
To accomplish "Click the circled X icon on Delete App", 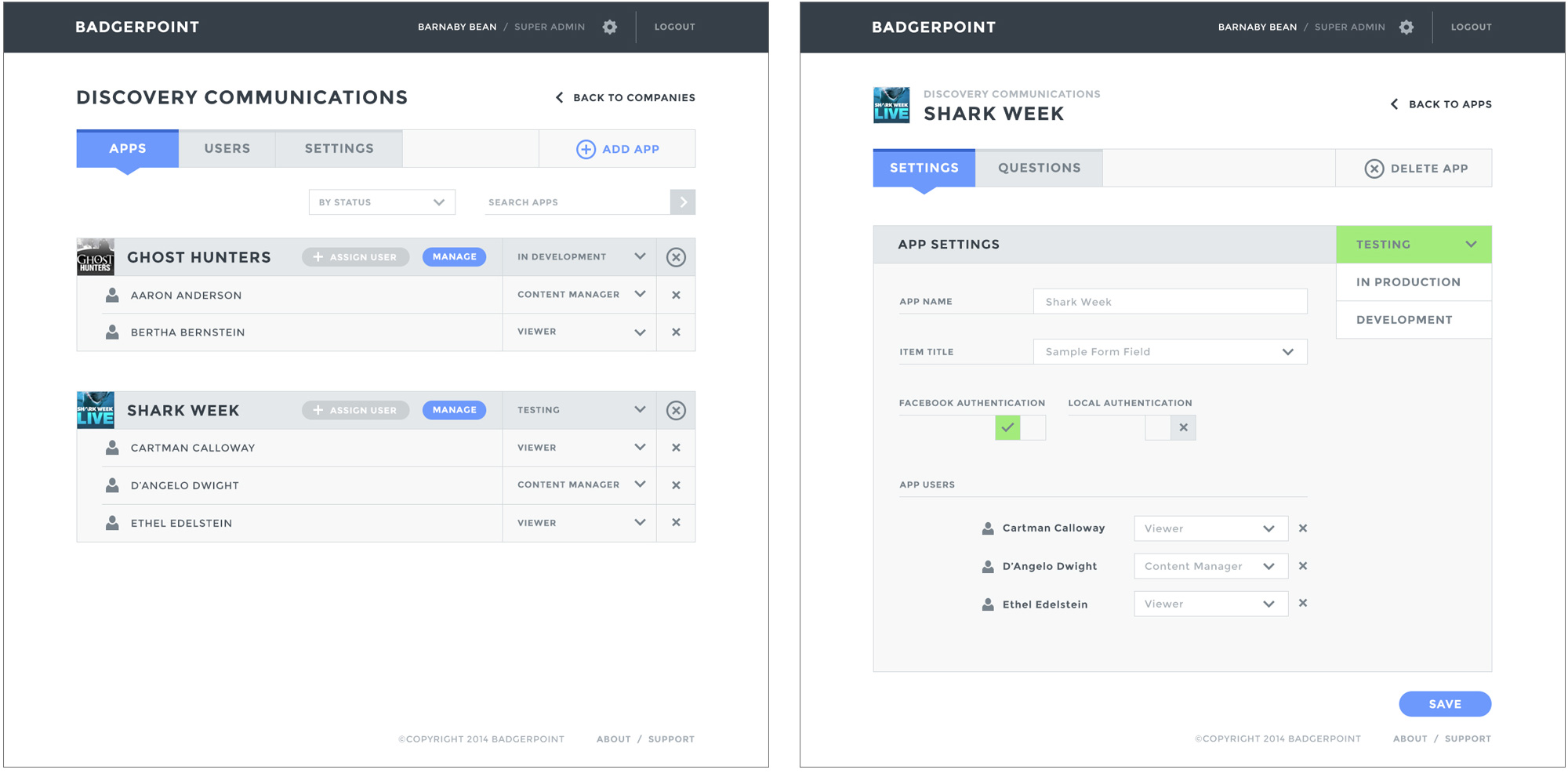I will tap(1374, 169).
